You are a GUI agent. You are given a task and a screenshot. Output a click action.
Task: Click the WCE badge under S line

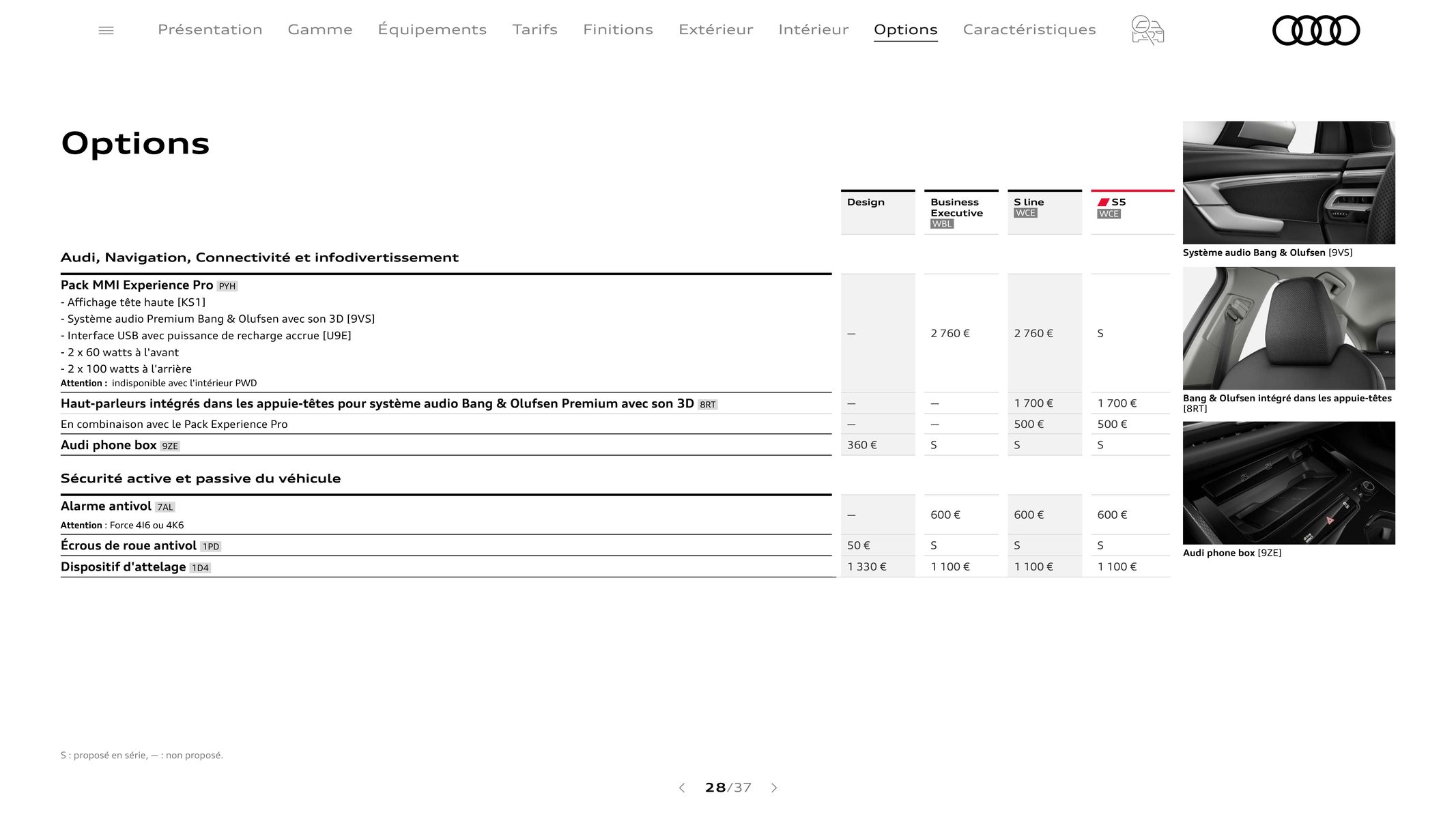pyautogui.click(x=1025, y=213)
